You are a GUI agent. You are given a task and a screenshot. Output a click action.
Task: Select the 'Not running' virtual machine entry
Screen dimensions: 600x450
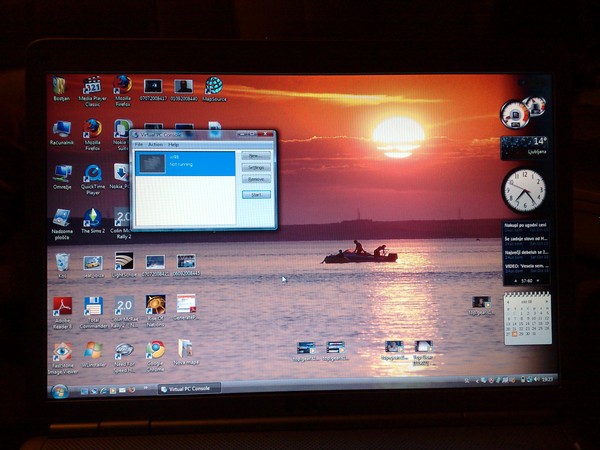click(x=185, y=163)
